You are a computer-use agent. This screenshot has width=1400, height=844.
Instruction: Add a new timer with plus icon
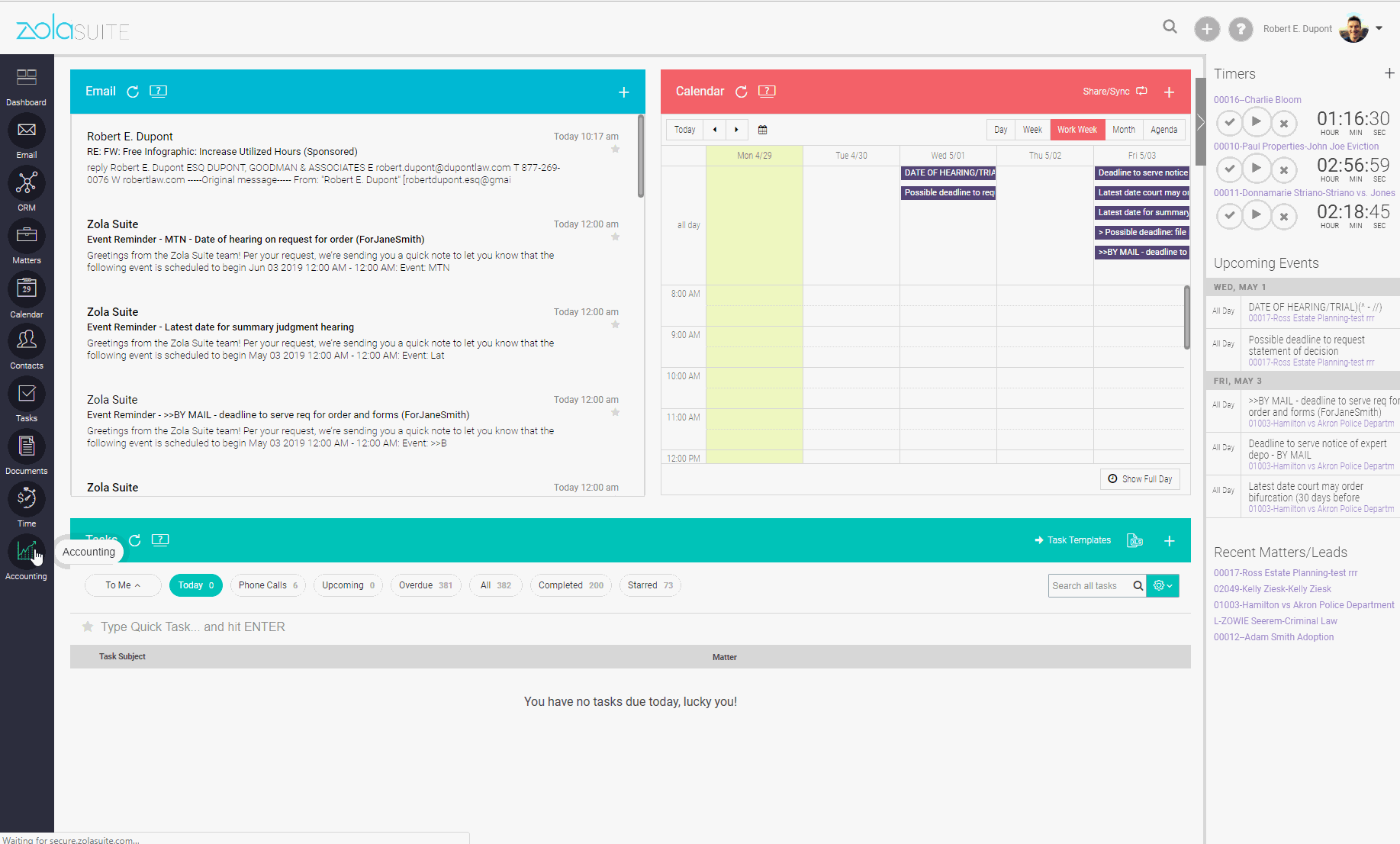tap(1389, 73)
